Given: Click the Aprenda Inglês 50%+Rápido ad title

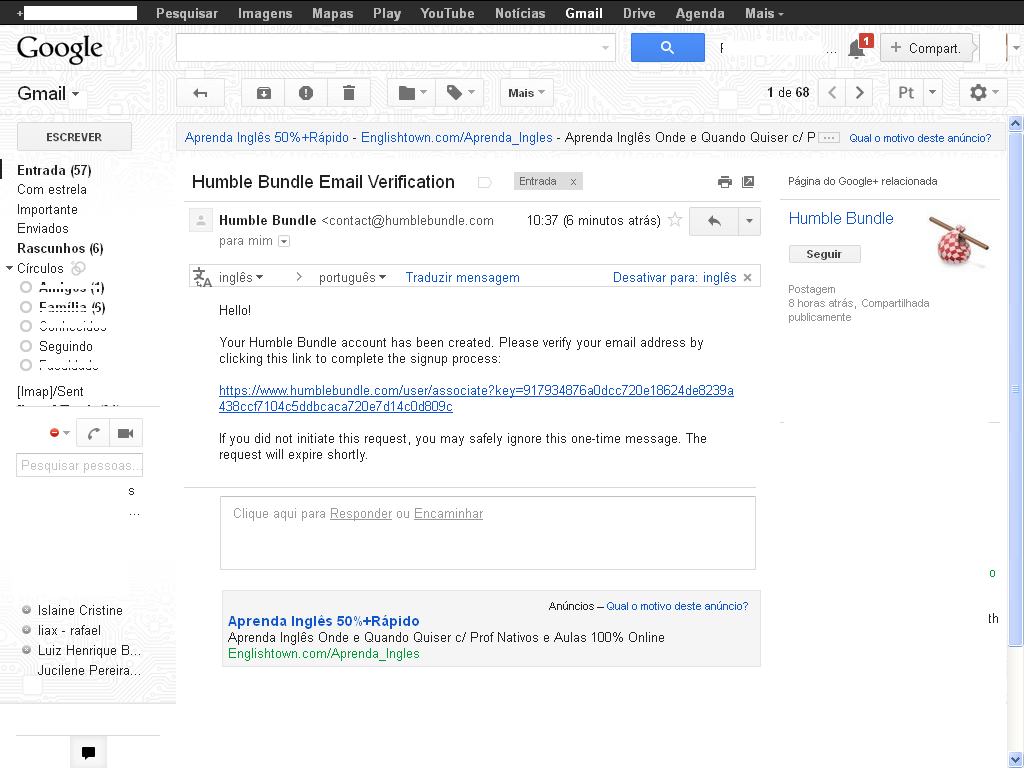Looking at the screenshot, I should point(323,621).
